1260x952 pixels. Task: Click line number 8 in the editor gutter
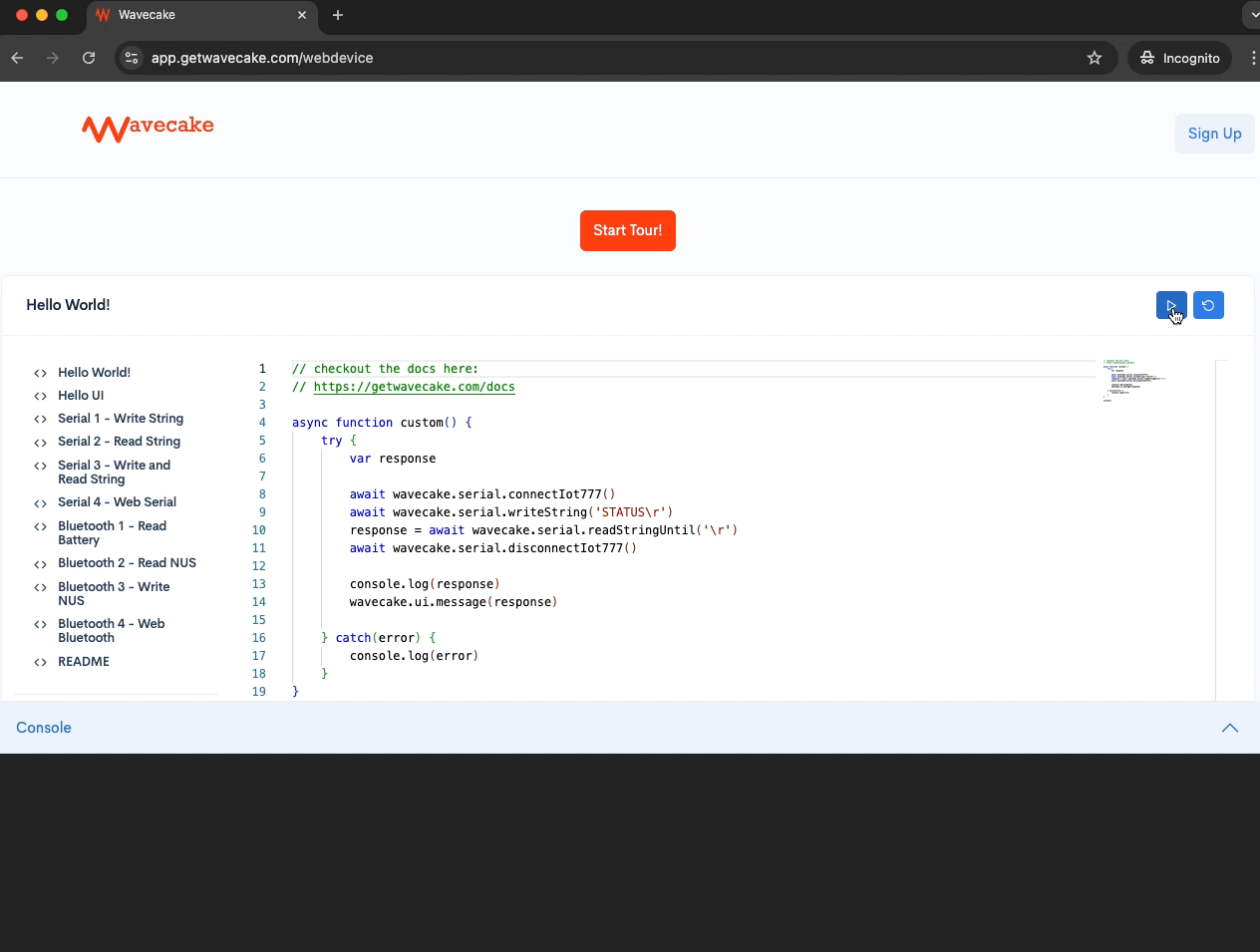[x=262, y=494]
